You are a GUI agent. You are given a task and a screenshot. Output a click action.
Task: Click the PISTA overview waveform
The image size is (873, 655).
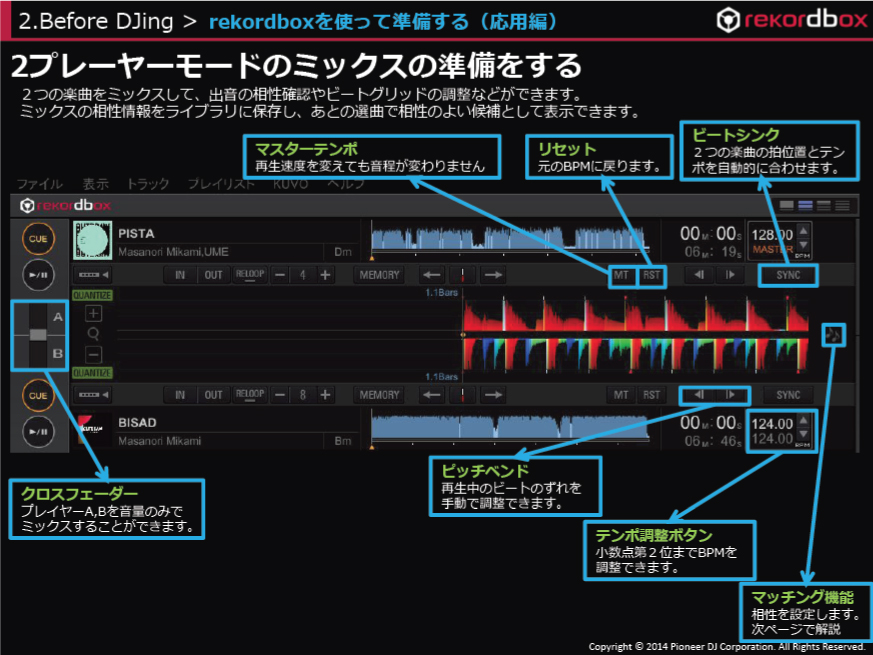point(510,238)
